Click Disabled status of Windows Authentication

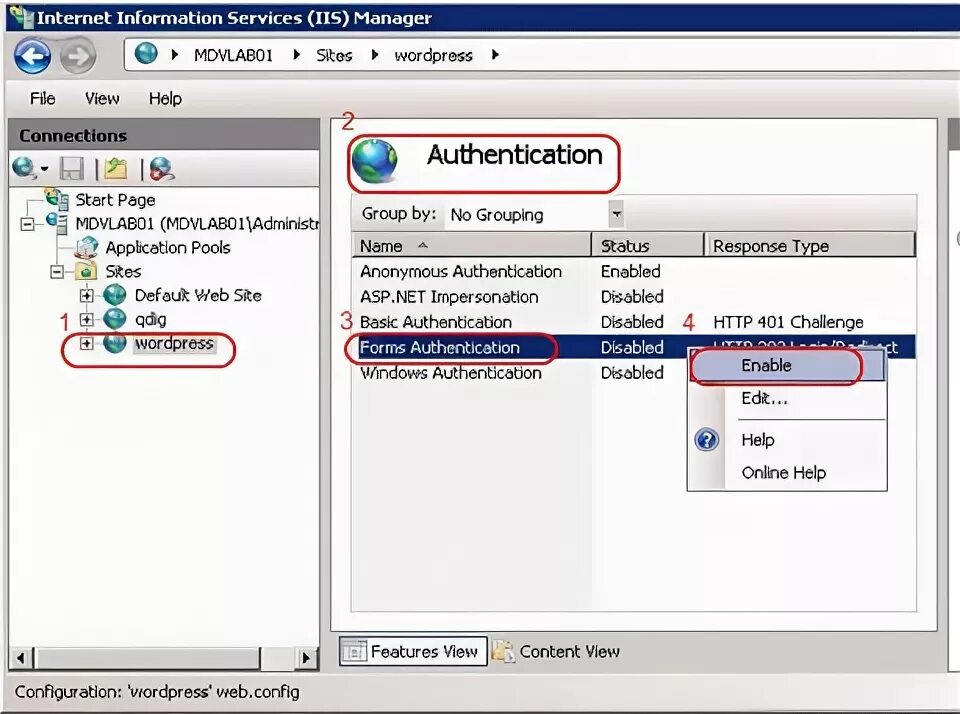click(632, 373)
